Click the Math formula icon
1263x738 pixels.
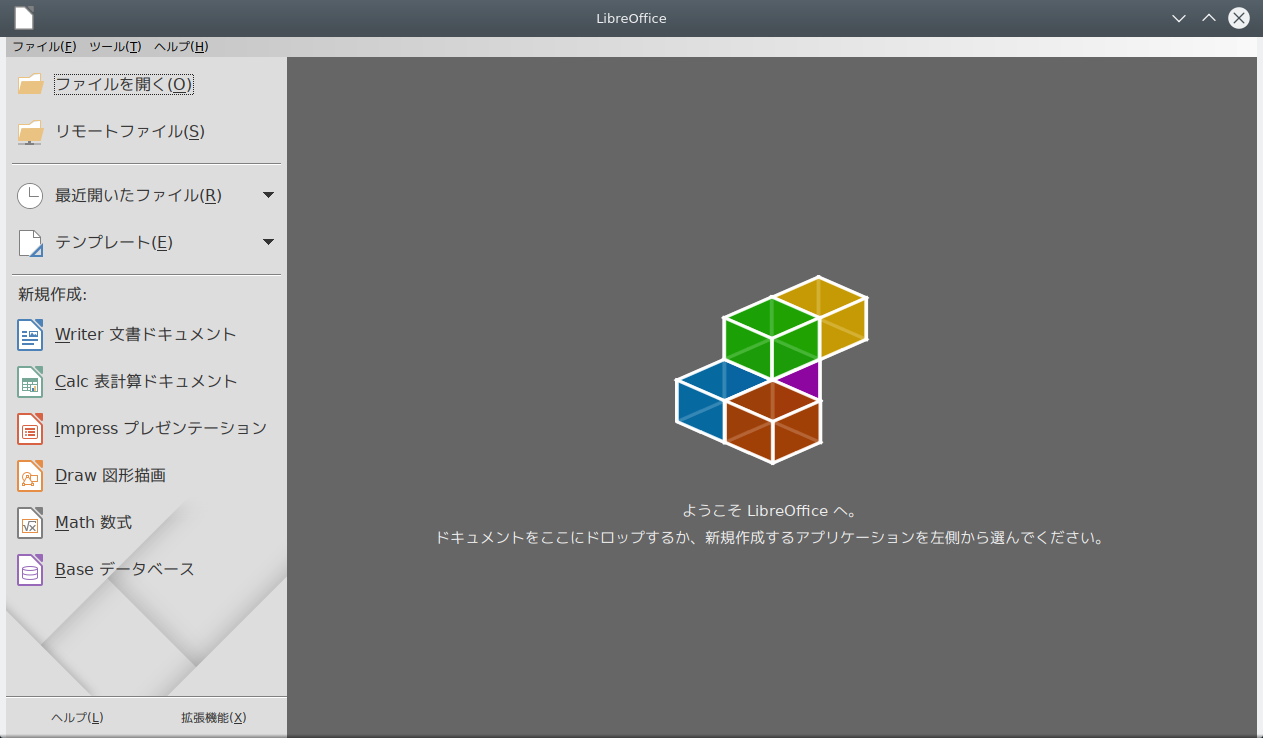click(30, 523)
